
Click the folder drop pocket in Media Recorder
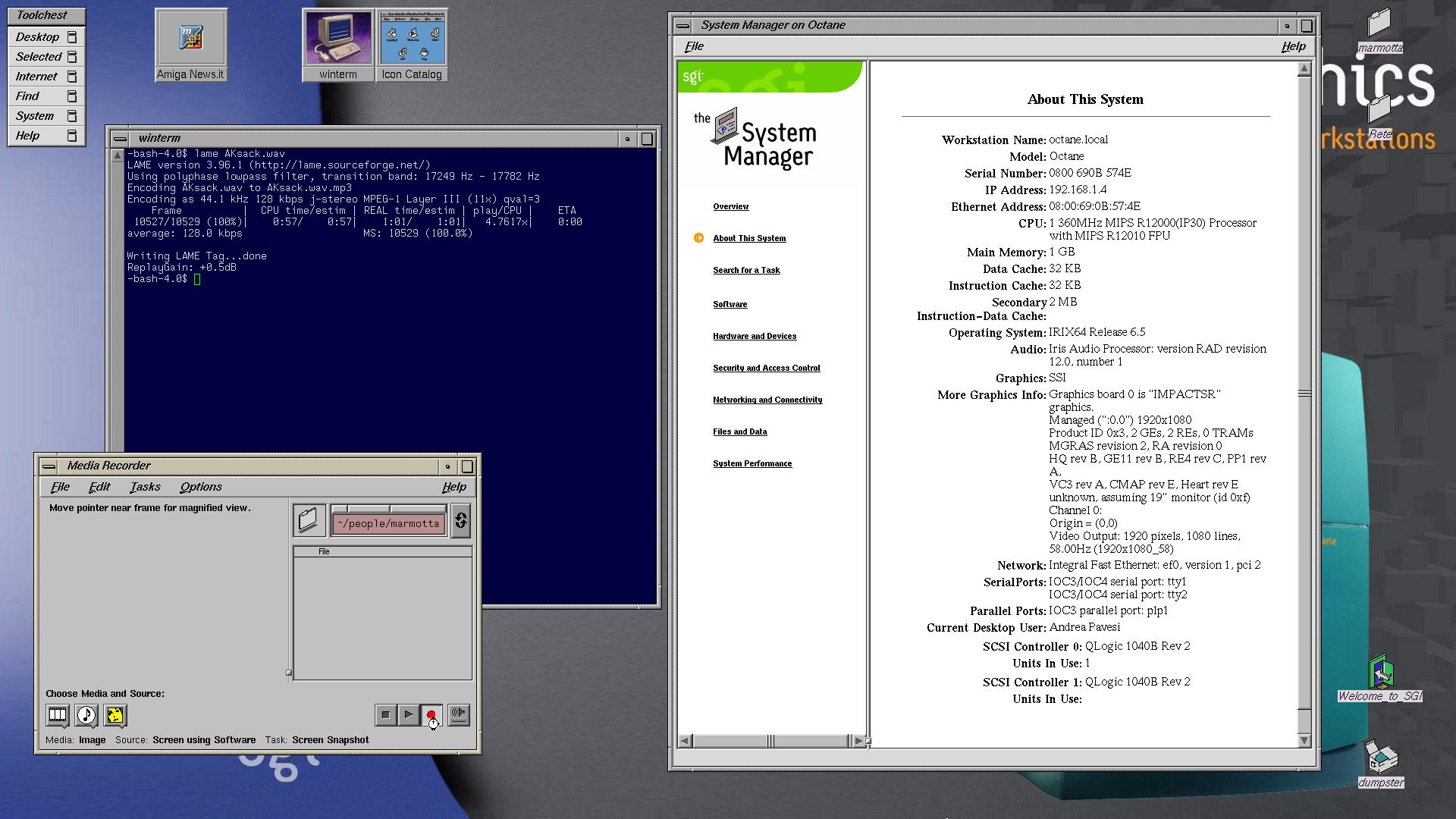[x=309, y=520]
